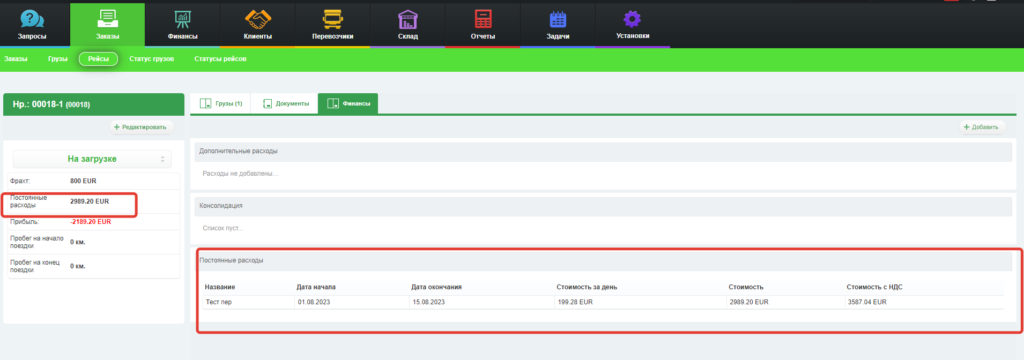Open the Установки gear icon

[x=632, y=19]
